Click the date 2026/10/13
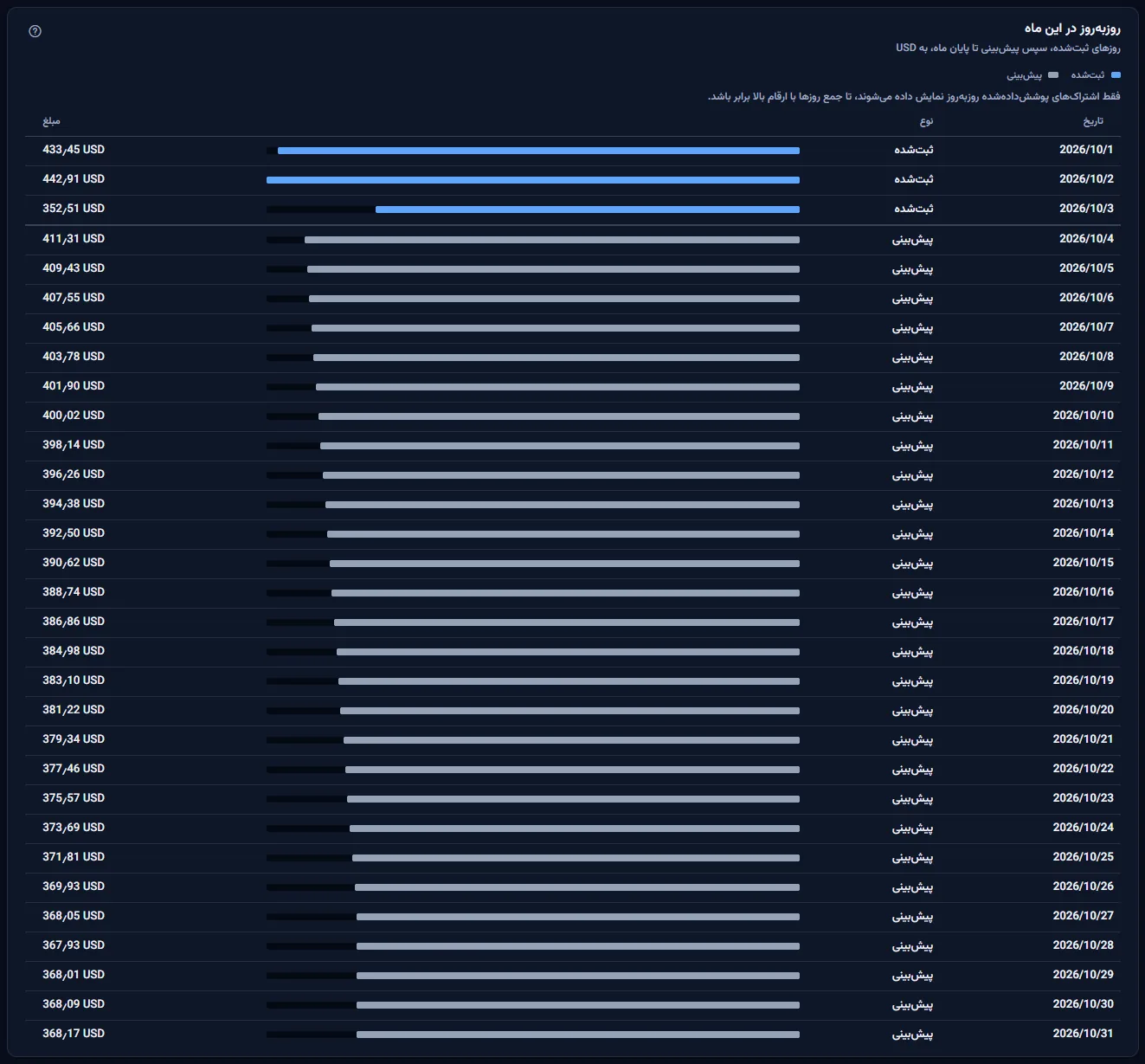The height and width of the screenshot is (1064, 1145). [1084, 504]
